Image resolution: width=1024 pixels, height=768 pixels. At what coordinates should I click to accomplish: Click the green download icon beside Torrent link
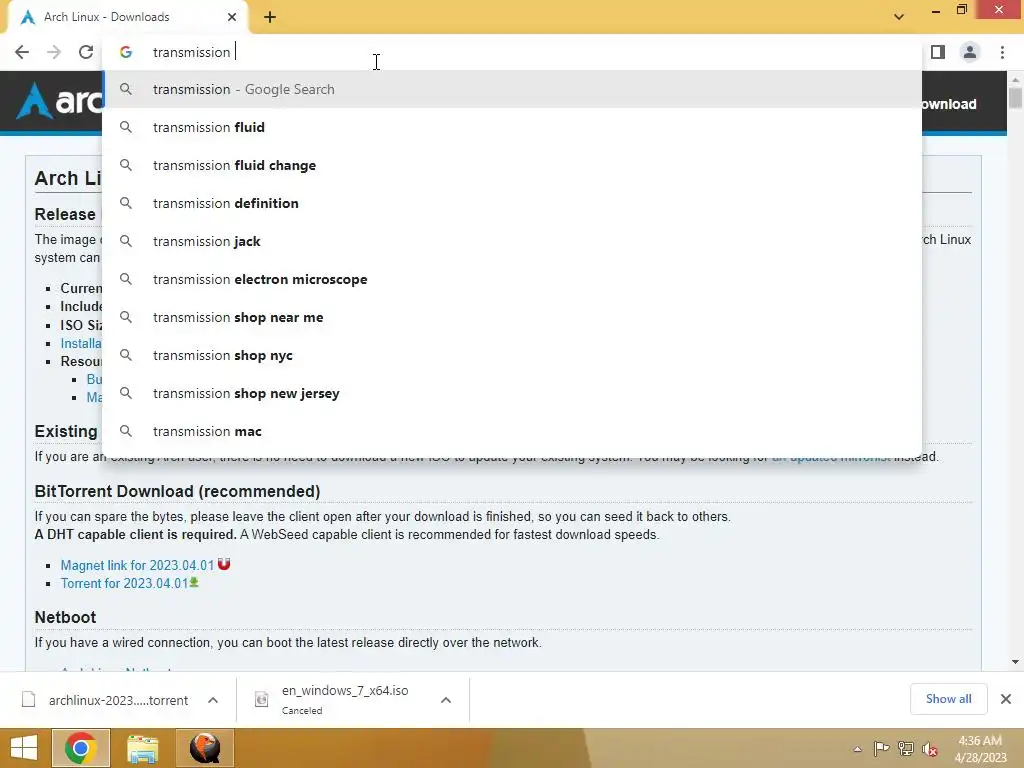pyautogui.click(x=194, y=583)
